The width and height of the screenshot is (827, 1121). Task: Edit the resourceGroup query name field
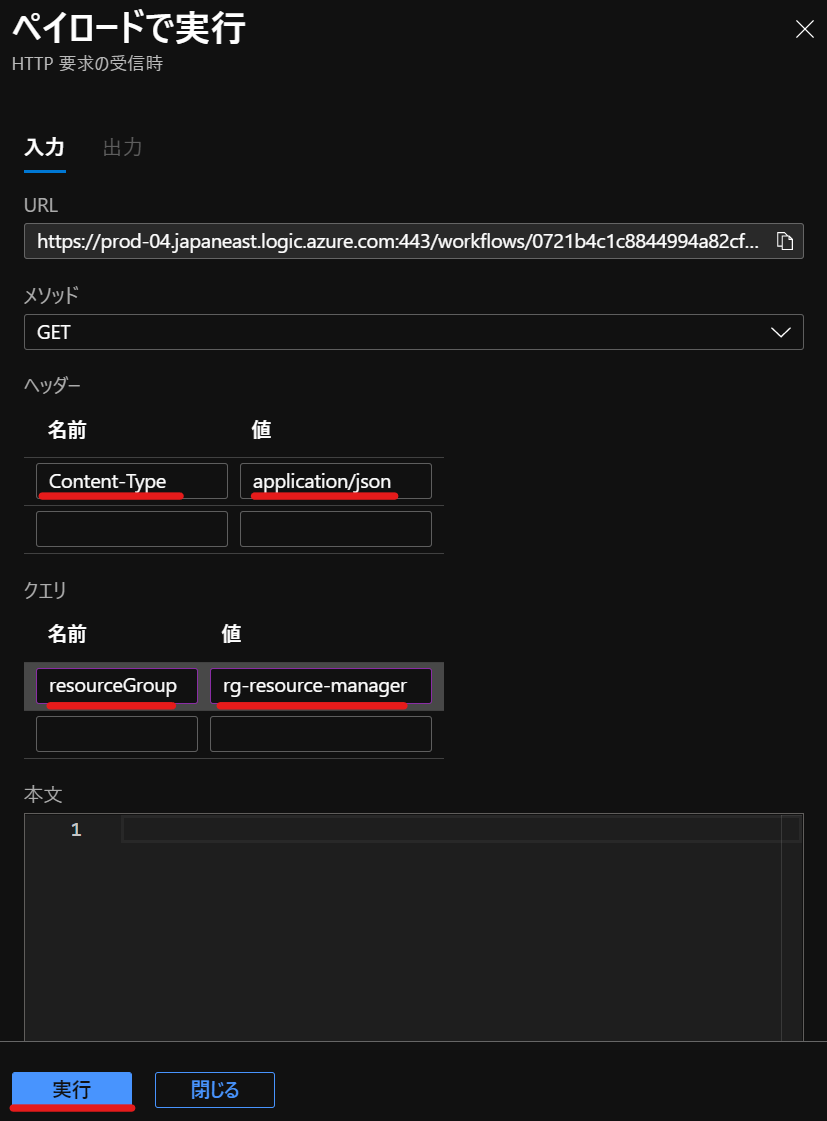pos(117,686)
